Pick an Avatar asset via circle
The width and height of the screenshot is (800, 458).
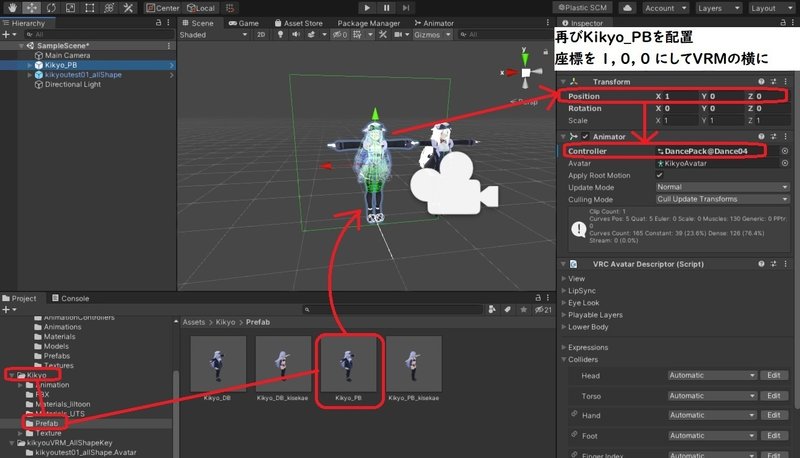[x=785, y=163]
